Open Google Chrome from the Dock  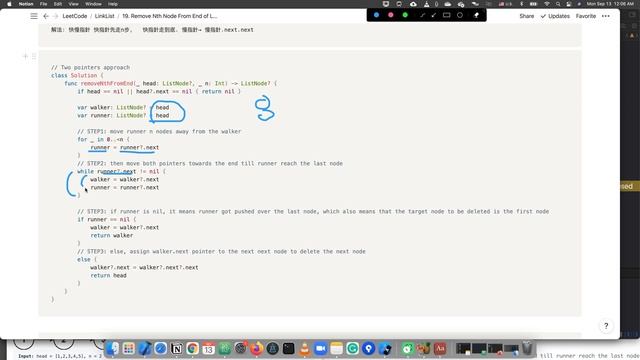[x=193, y=349]
